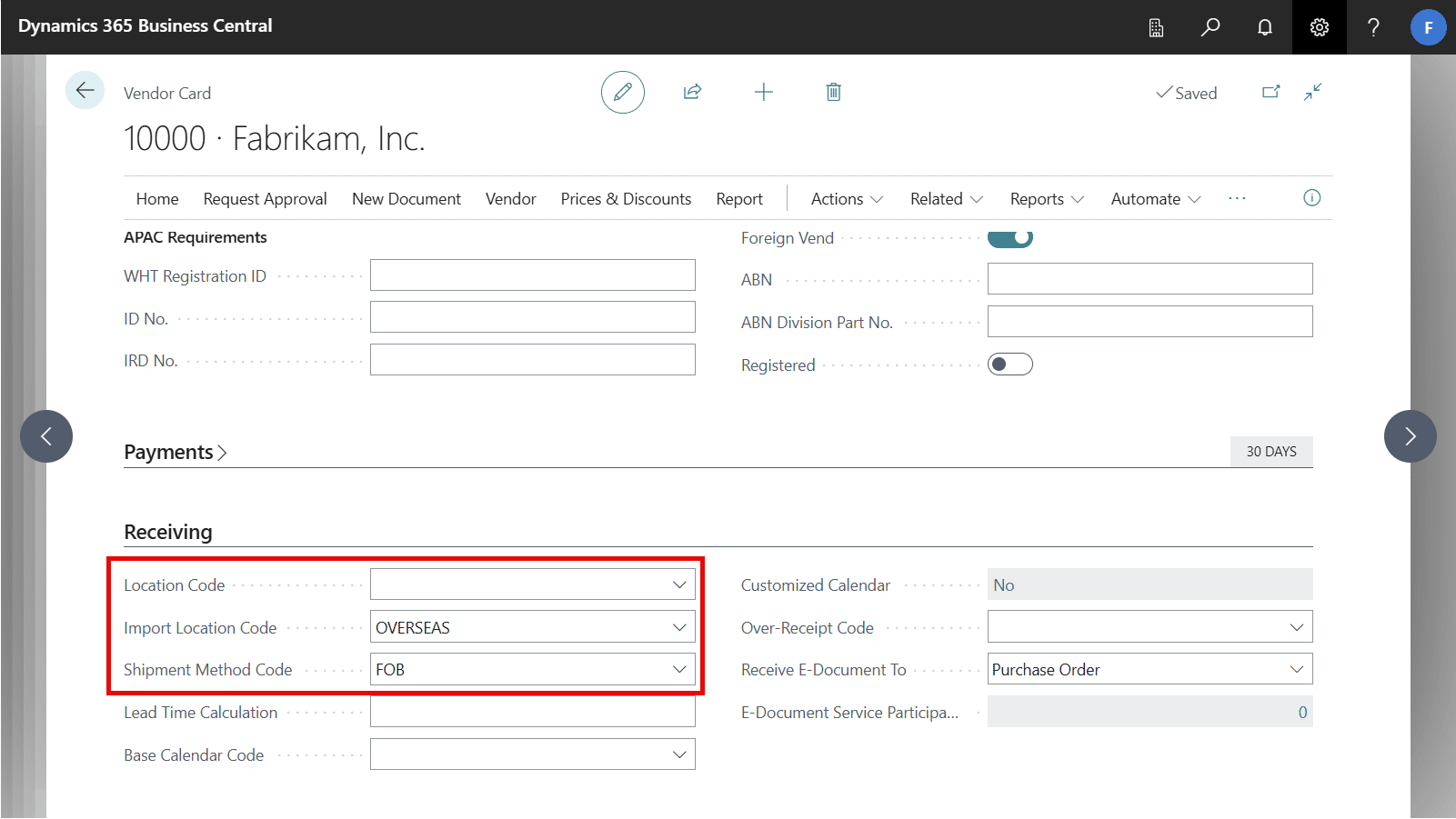This screenshot has width=1456, height=819.
Task: Go to next record with right arrow
Action: pos(1410,436)
